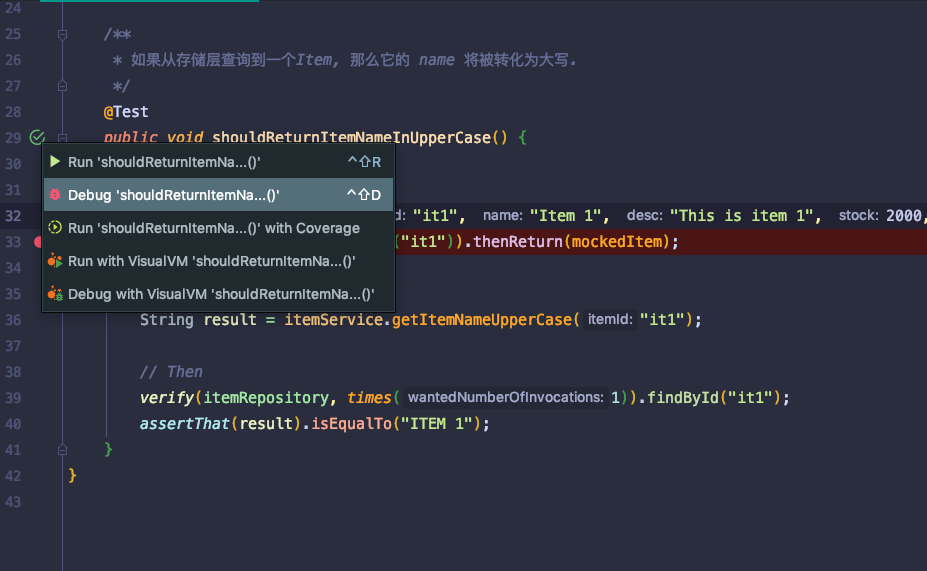Viewport: 927px width, 571px height.
Task: Select Debug with VisualVM menu entry
Action: click(218, 294)
